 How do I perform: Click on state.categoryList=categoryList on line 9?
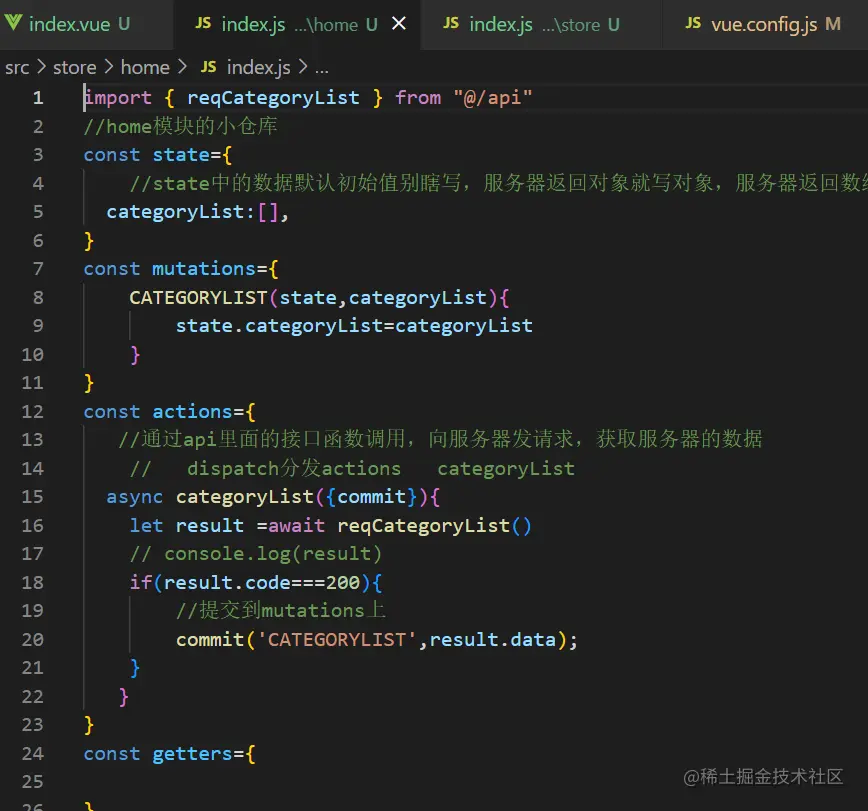tap(354, 326)
